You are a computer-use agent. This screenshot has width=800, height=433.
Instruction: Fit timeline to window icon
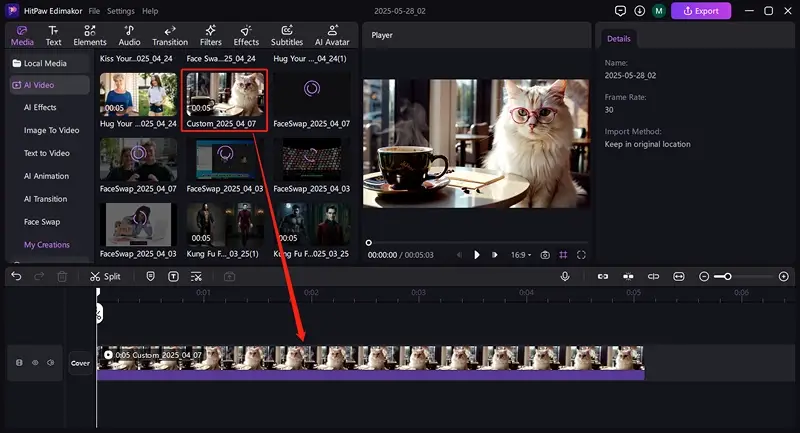tap(679, 276)
